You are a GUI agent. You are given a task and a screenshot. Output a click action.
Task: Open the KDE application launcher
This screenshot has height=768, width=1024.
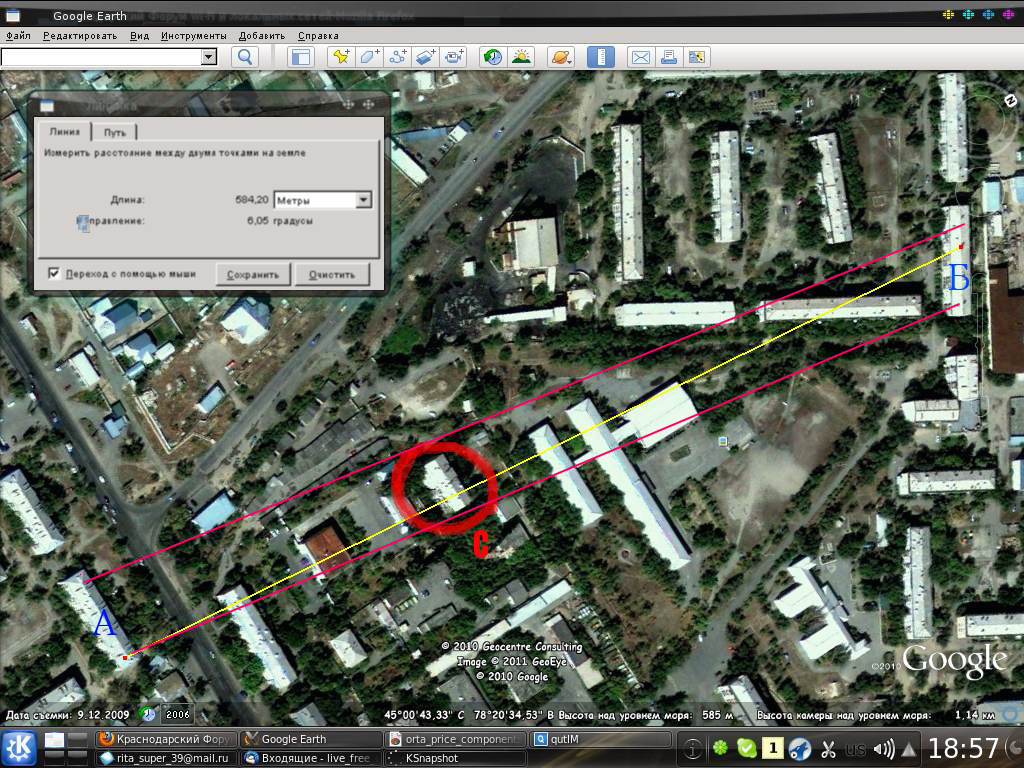[x=19, y=748]
